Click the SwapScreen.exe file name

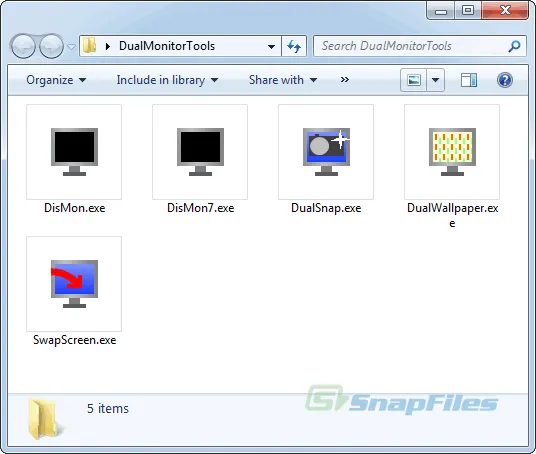coord(75,340)
